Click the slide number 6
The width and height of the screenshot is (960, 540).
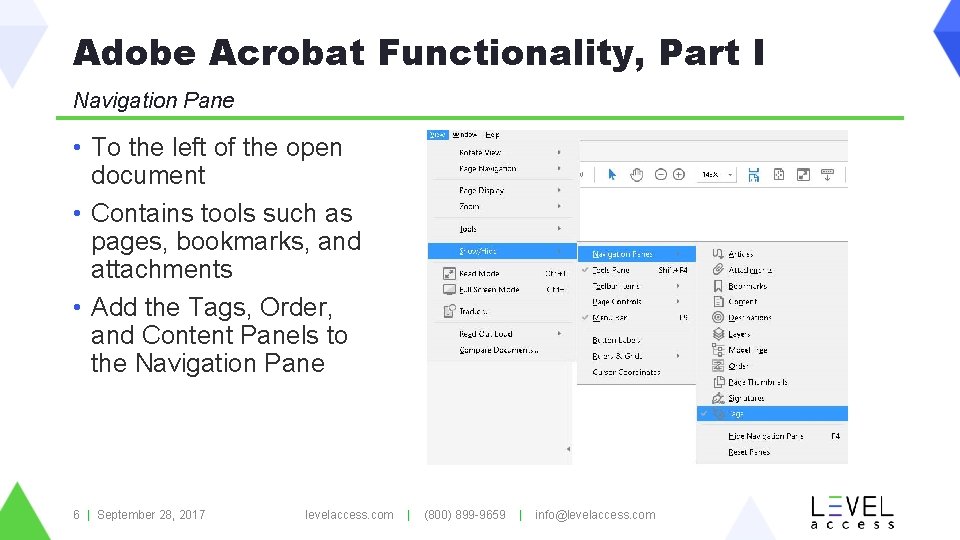[x=77, y=515]
